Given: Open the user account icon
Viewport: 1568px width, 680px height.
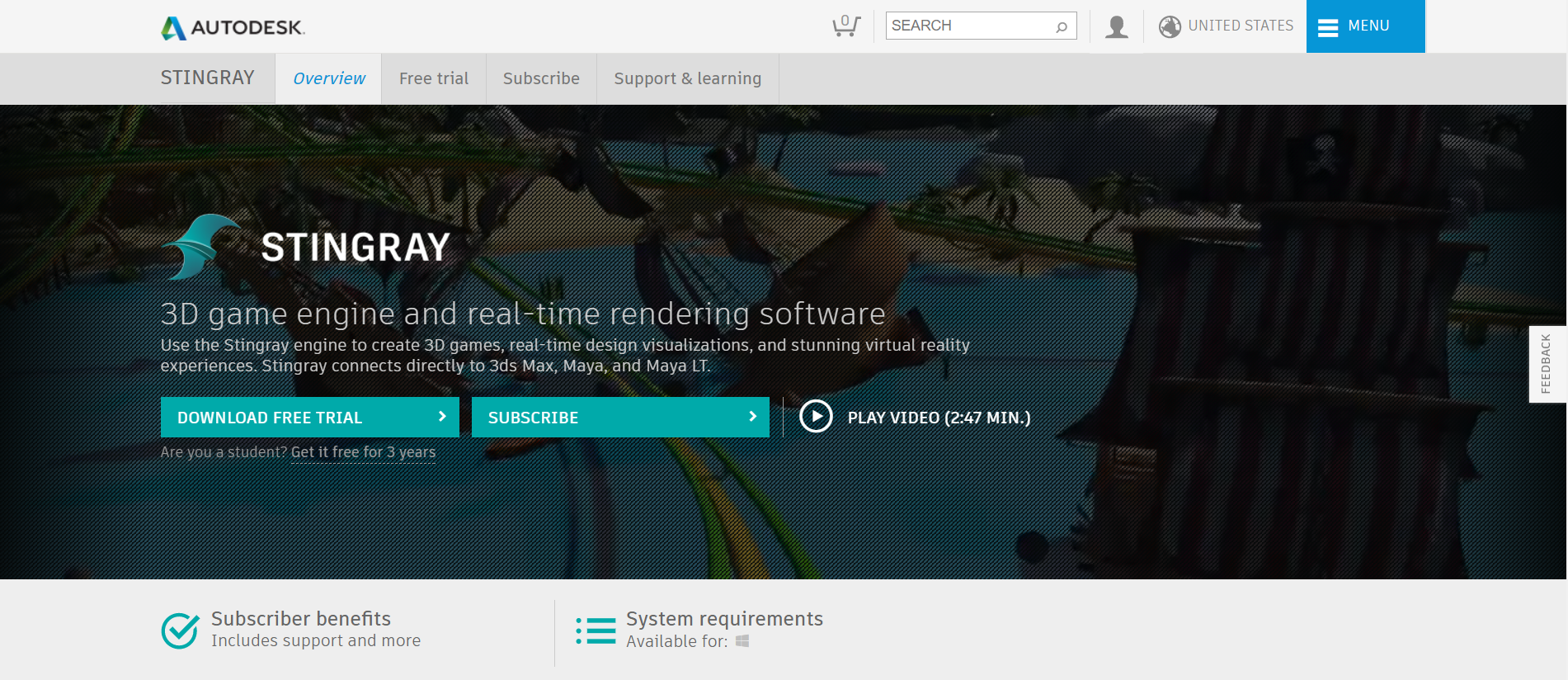Looking at the screenshot, I should pos(1117,26).
